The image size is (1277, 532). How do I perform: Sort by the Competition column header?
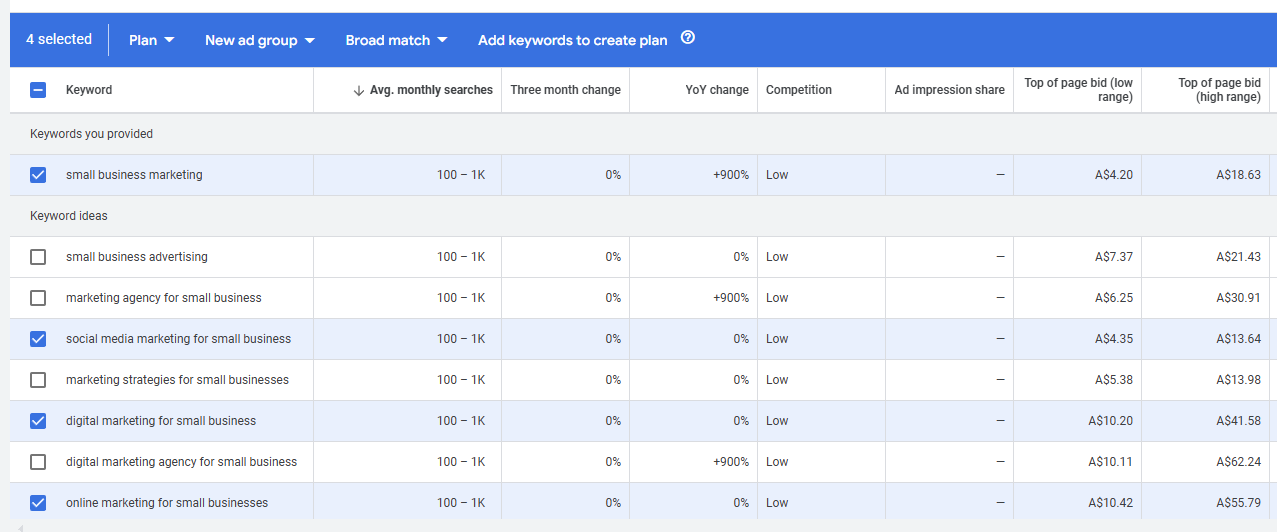pos(799,90)
